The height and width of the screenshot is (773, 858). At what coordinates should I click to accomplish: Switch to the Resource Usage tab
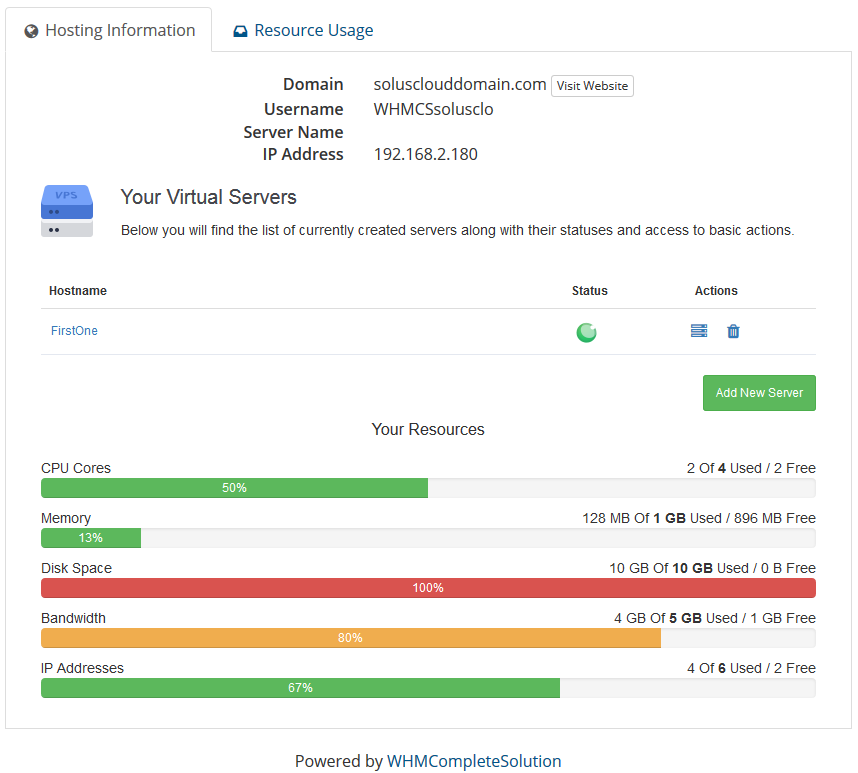point(304,30)
